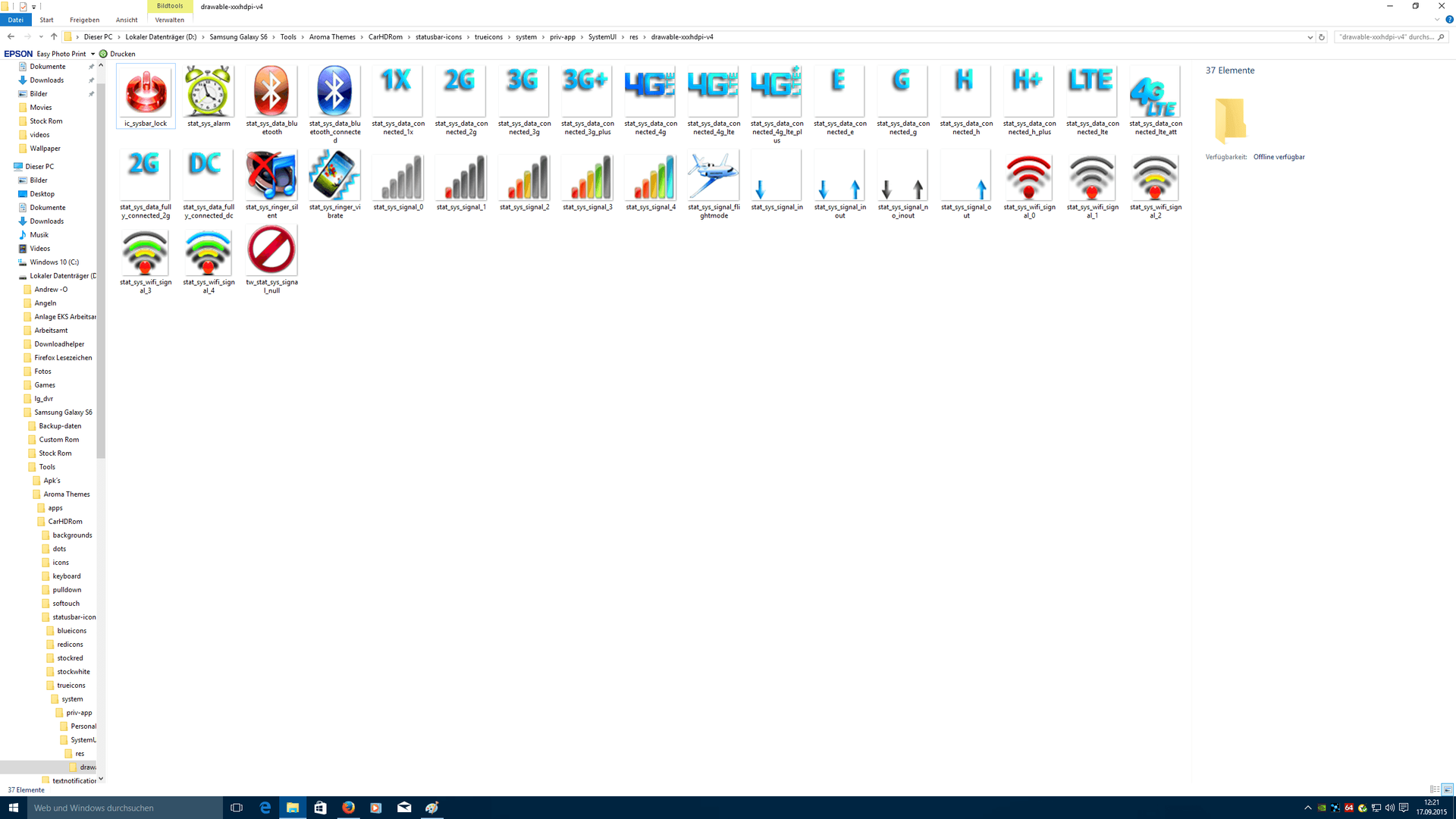
Task: Select the stat_sys_data_fully_connected_dc file
Action: (209, 184)
